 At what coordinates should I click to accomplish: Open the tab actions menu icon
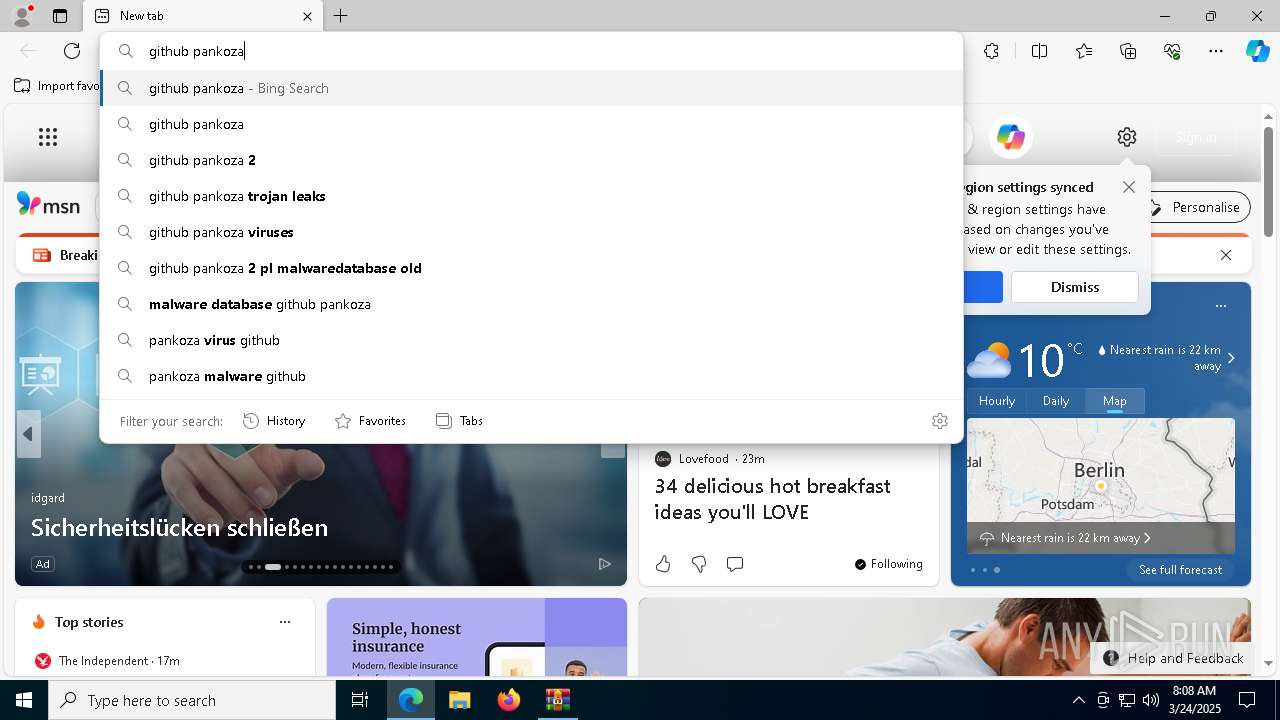60,16
